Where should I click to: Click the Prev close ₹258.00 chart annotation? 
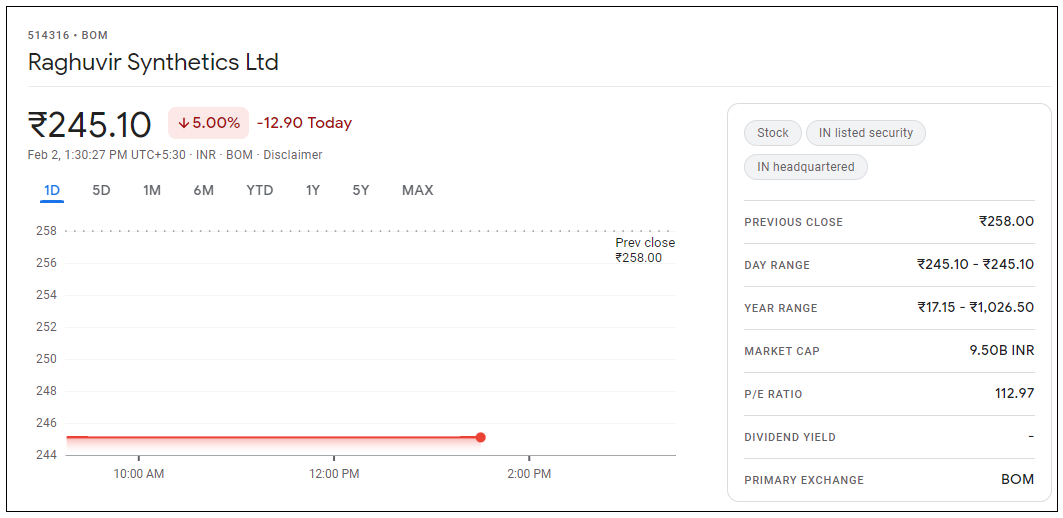point(645,250)
